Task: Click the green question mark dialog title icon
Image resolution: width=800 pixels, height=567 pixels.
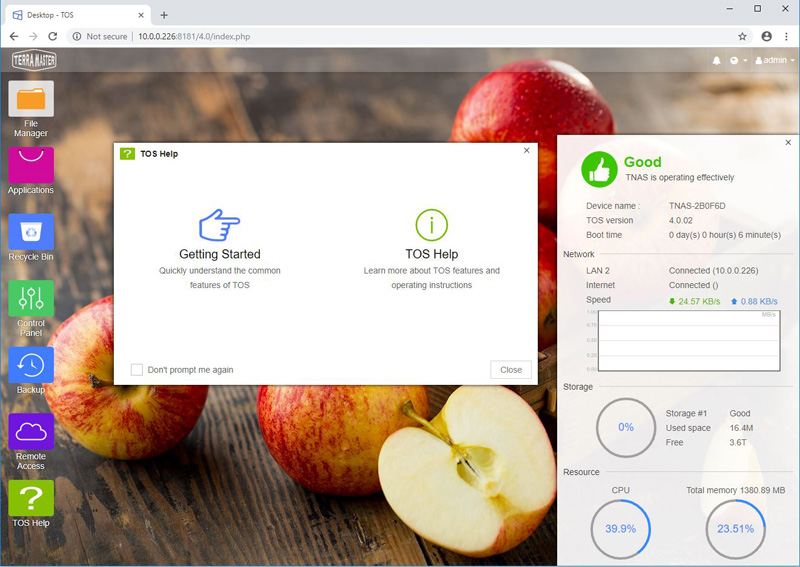Action: pyautogui.click(x=128, y=154)
